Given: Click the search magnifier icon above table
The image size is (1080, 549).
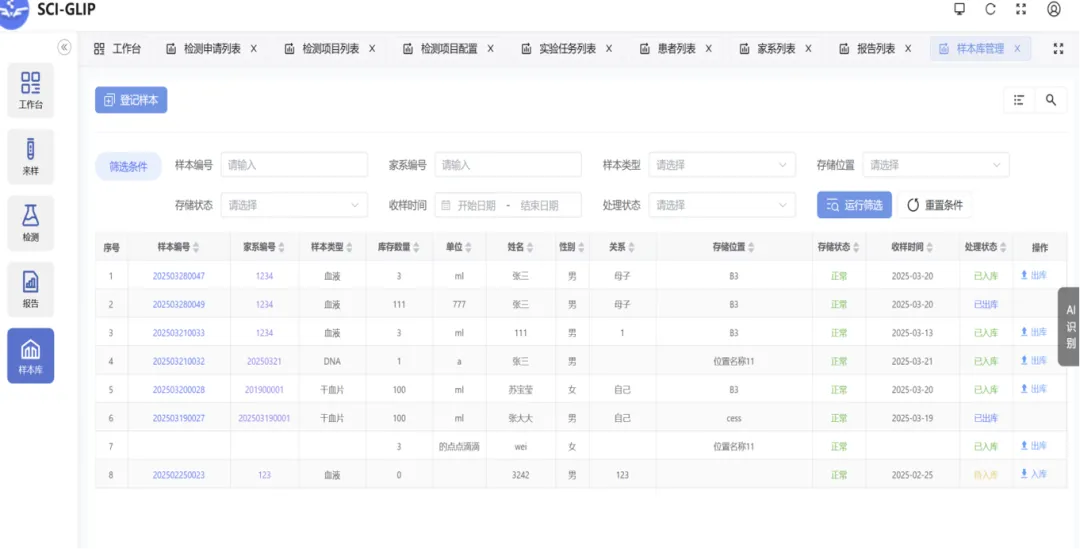Looking at the screenshot, I should [x=1051, y=100].
